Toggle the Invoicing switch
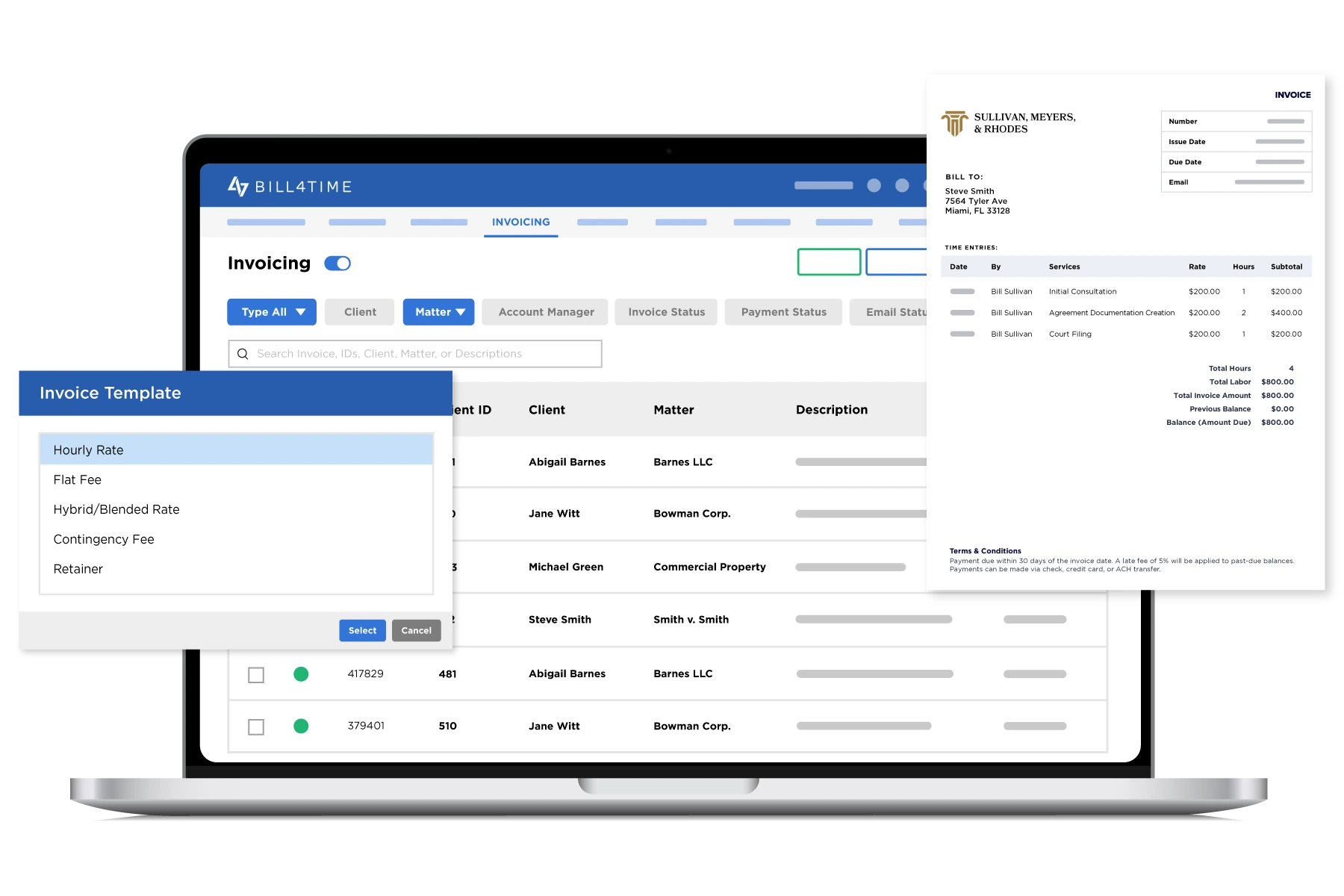This screenshot has width=1344, height=896. tap(337, 264)
